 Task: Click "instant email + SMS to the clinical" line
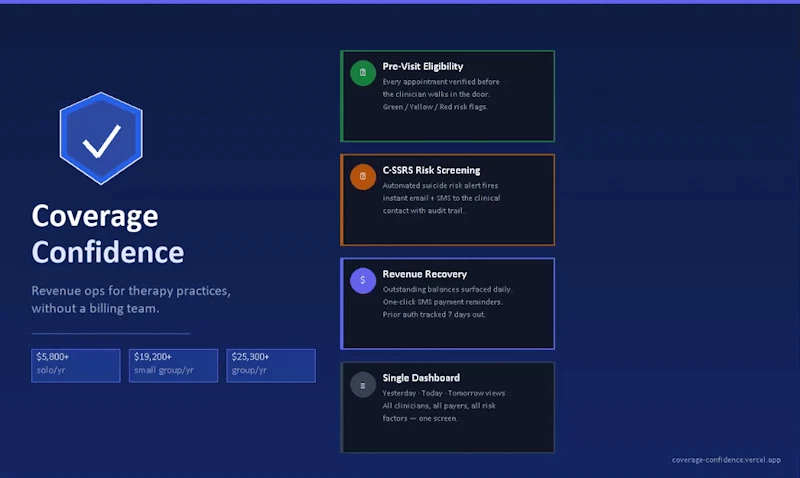coord(441,198)
